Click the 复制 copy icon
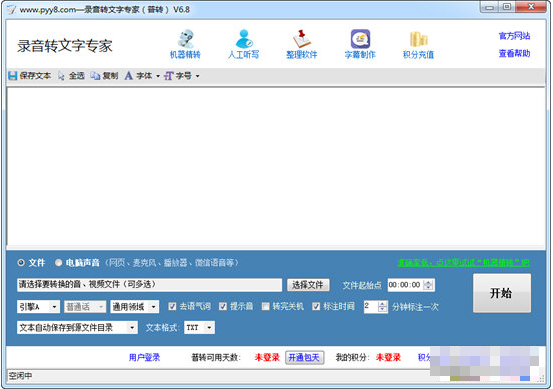Viewport: 553px width, 389px height. click(x=95, y=76)
